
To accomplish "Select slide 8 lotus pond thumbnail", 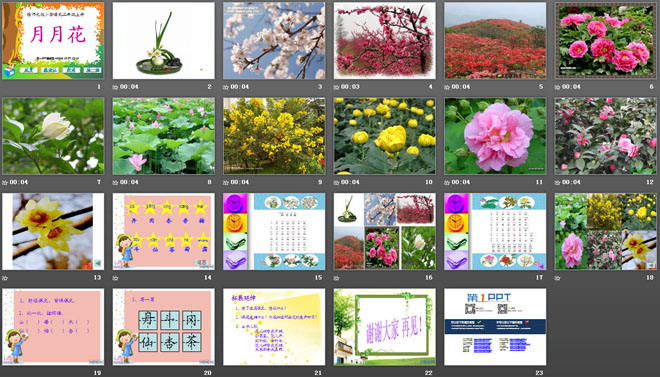I will click(164, 136).
